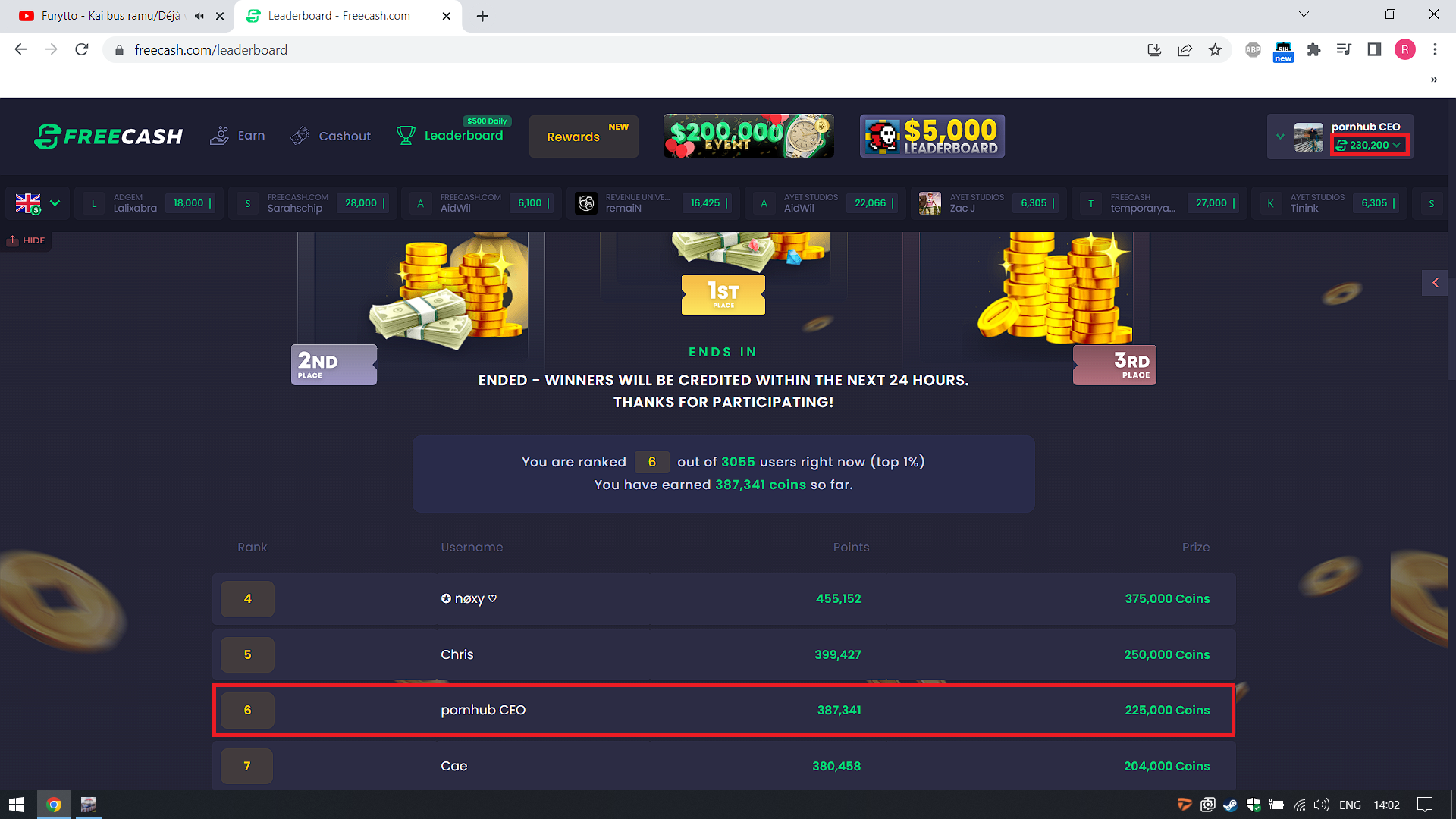This screenshot has width=1456, height=819.
Task: Open the $200,000 Event banner
Action: [x=748, y=136]
